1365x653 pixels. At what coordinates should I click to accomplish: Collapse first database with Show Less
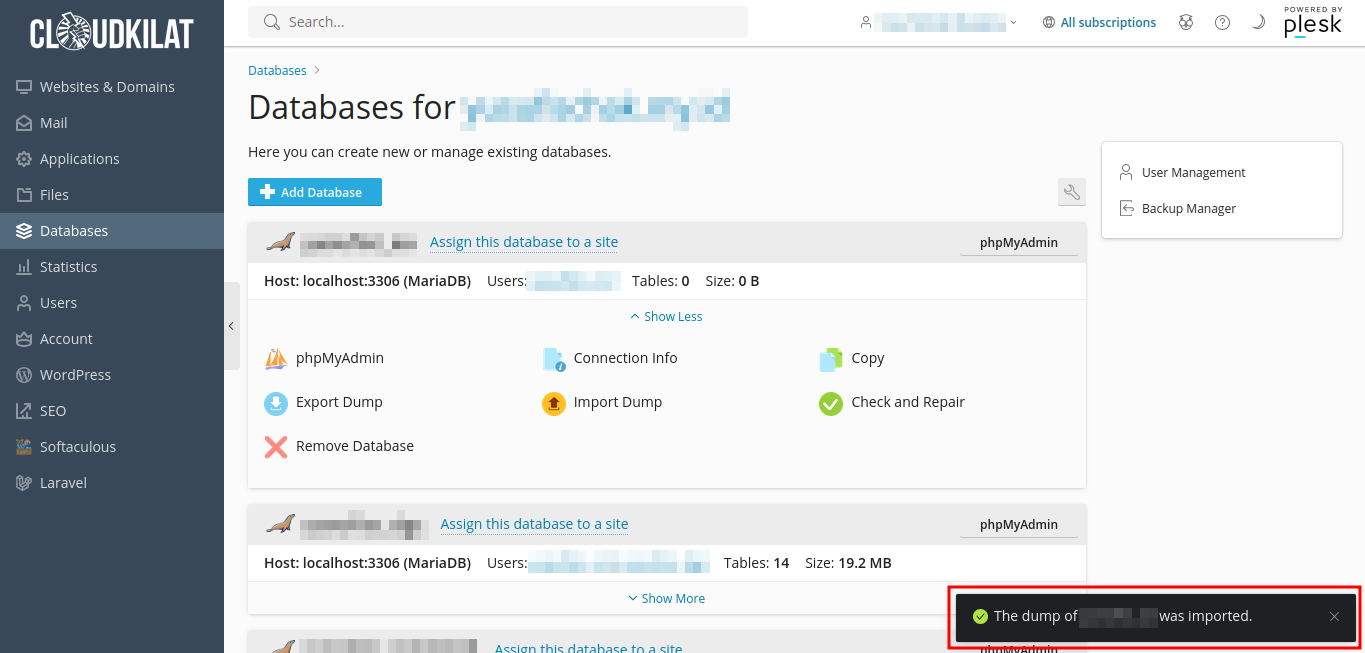coord(666,316)
